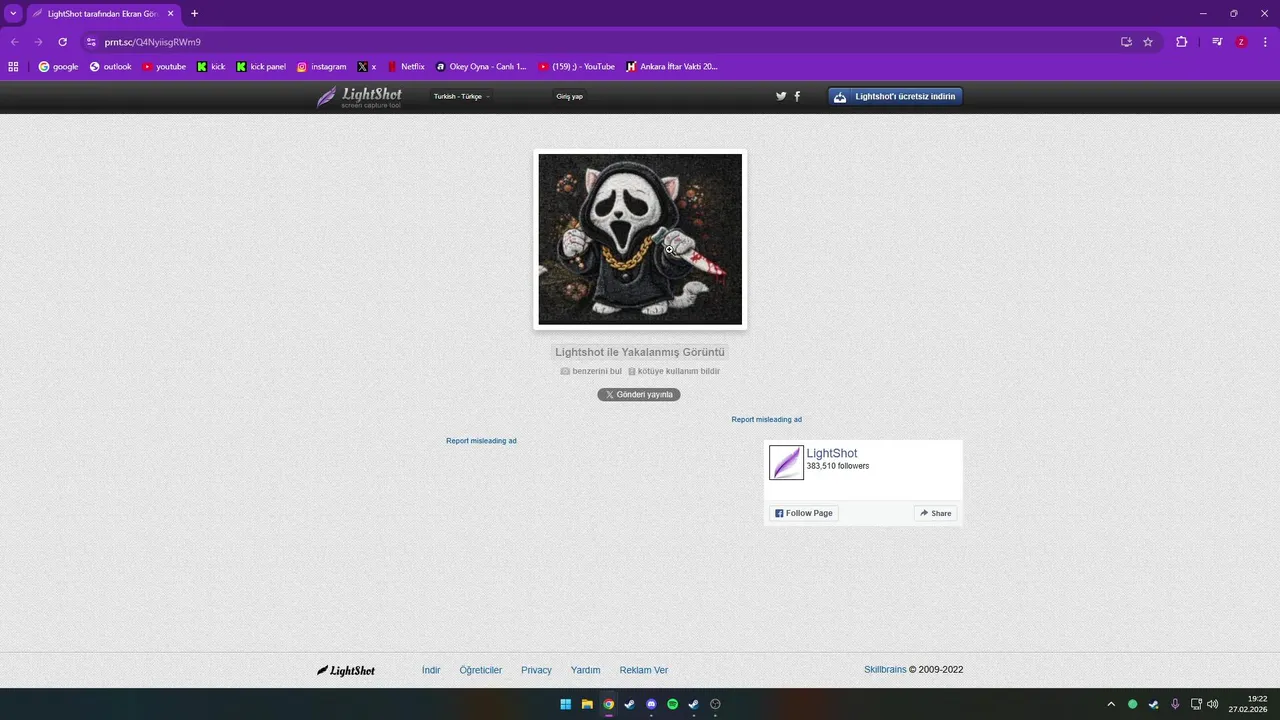Open the x bookmark
The width and height of the screenshot is (1280, 720).
point(367,67)
